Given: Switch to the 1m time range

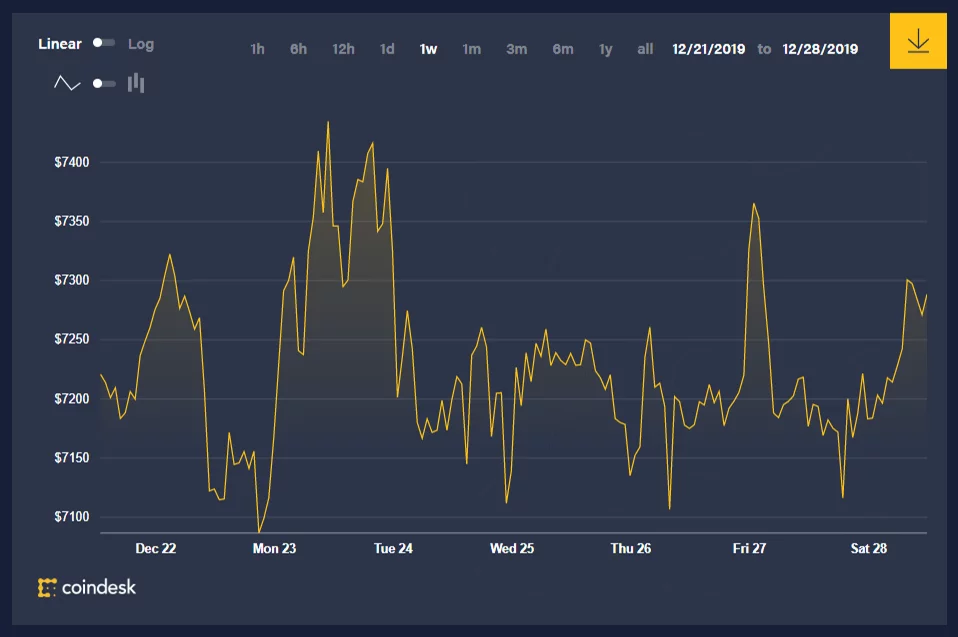Looking at the screenshot, I should [472, 49].
